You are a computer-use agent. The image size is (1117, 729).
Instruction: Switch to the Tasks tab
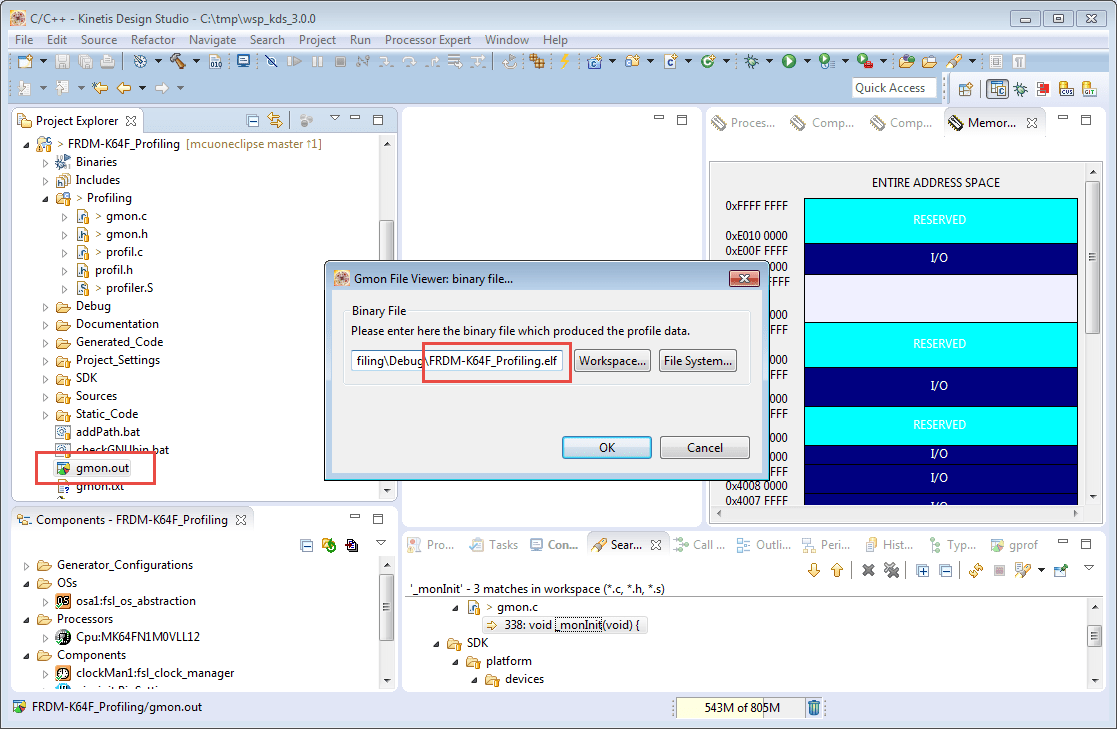pyautogui.click(x=494, y=545)
